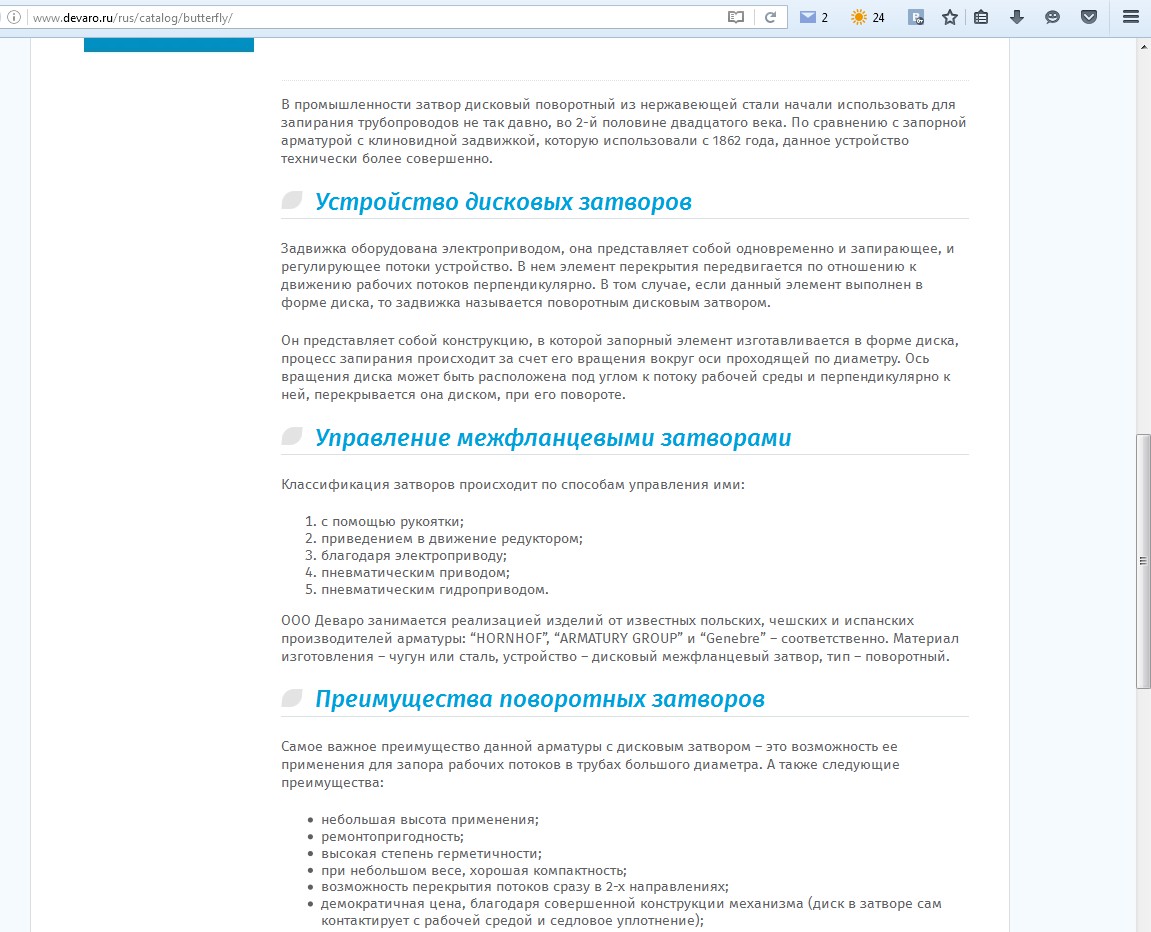This screenshot has height=932, width=1151.
Task: Show the bookmarks list
Action: [x=981, y=17]
